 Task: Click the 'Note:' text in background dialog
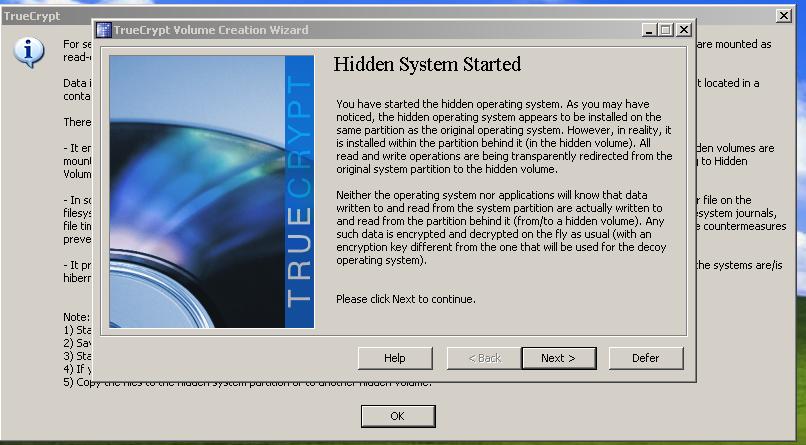tap(77, 317)
